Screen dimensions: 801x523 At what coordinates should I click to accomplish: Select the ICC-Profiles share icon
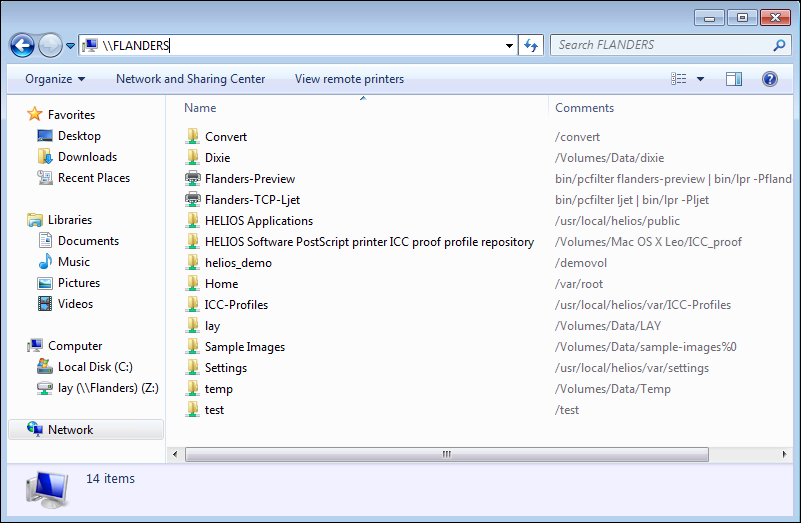pyautogui.click(x=193, y=304)
